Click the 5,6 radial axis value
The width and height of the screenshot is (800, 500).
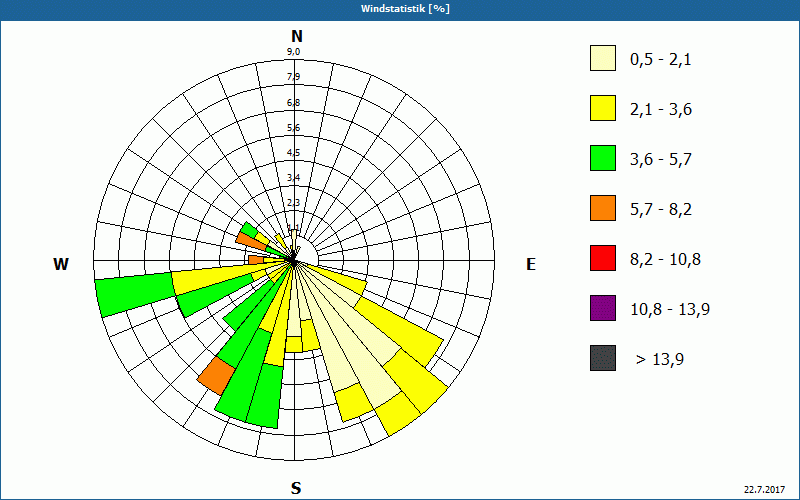click(x=293, y=128)
